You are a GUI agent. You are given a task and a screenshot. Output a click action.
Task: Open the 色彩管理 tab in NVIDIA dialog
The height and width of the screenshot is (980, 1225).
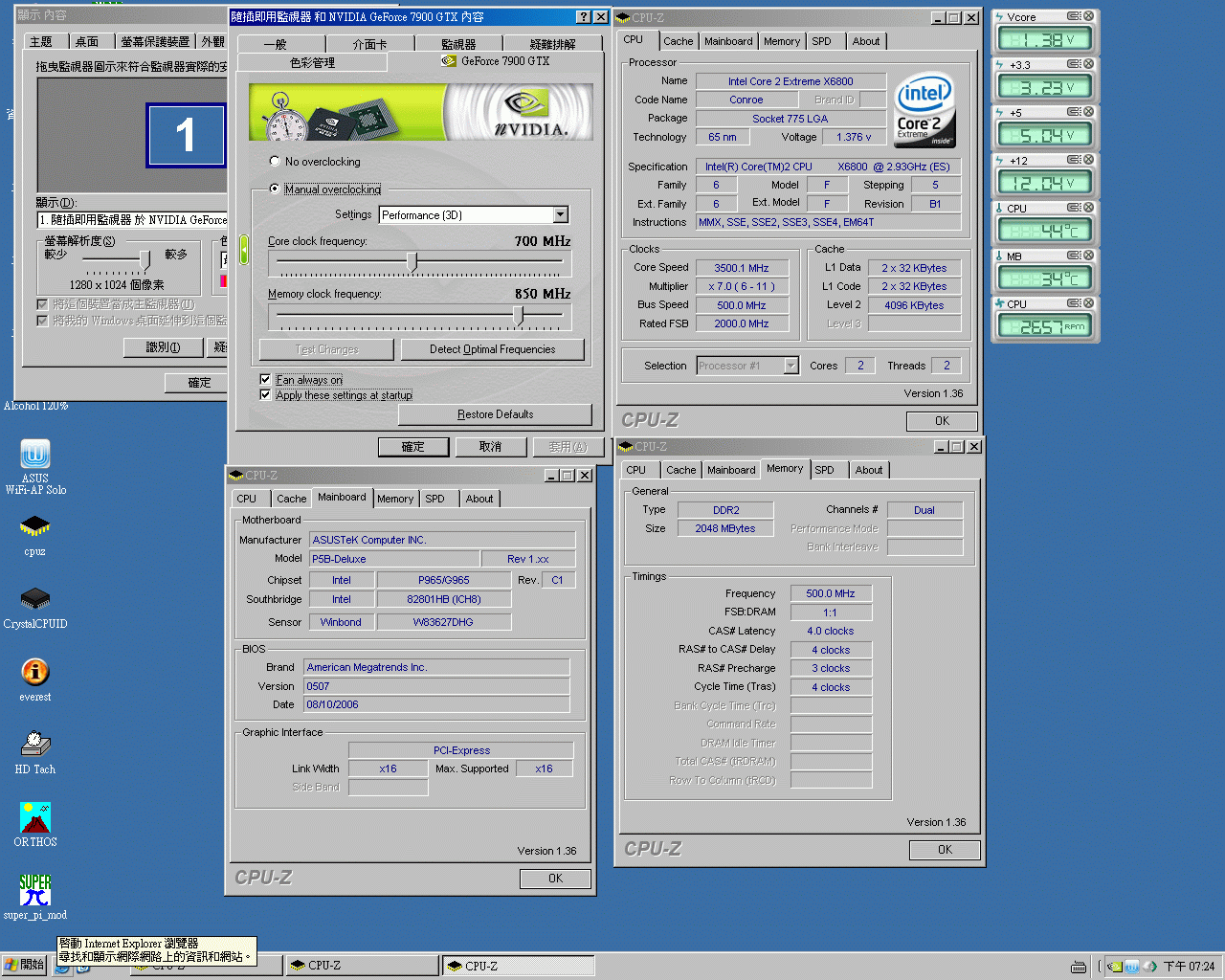coord(312,62)
